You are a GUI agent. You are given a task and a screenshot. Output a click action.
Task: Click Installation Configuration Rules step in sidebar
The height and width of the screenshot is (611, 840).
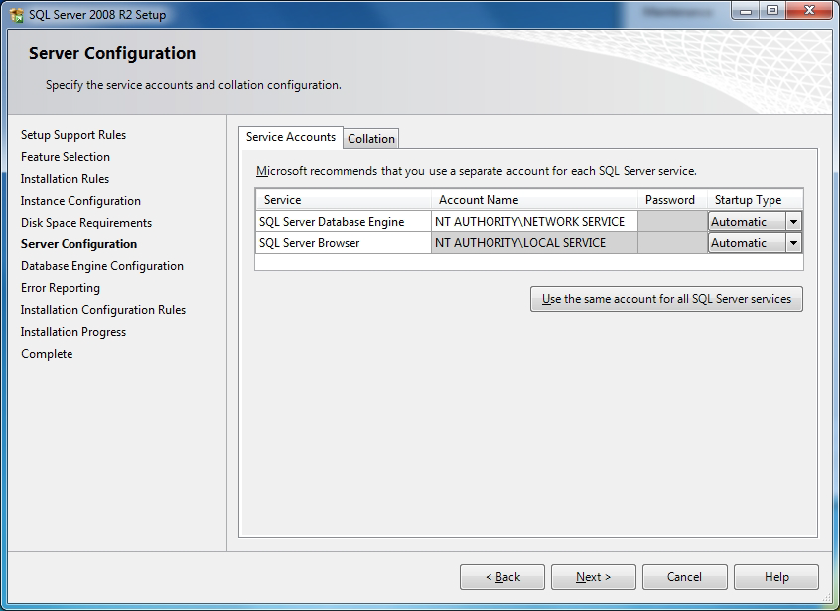point(103,310)
